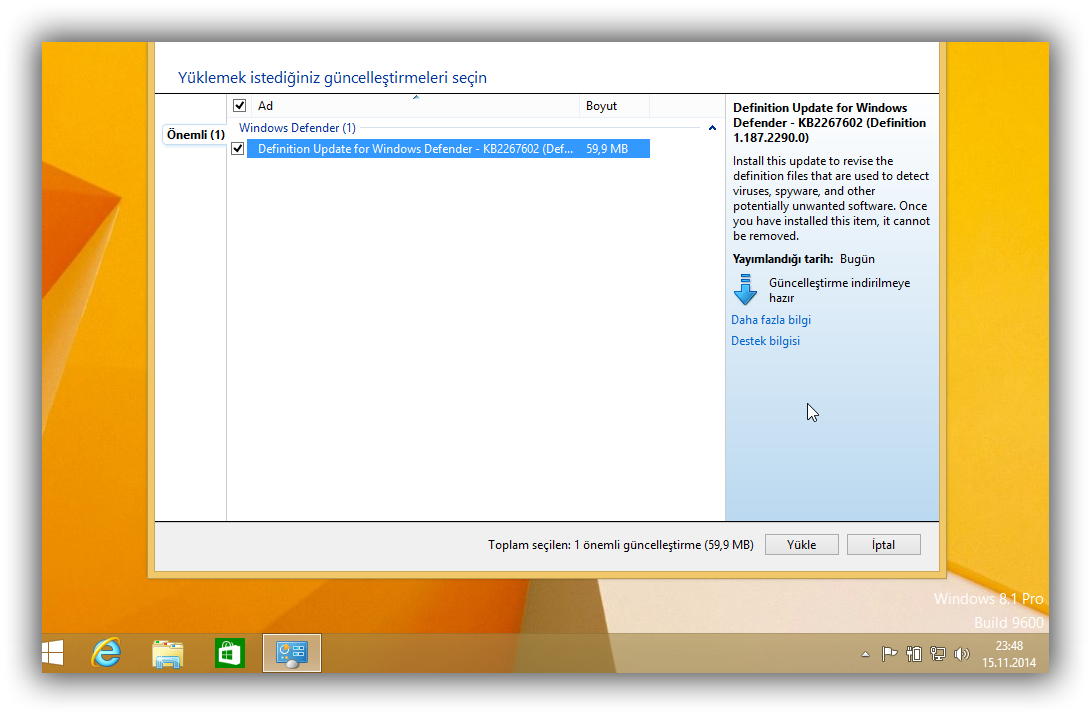This screenshot has height=715, width=1091.
Task: Select the Definition Update KB2267602 row
Action: pyautogui.click(x=448, y=149)
